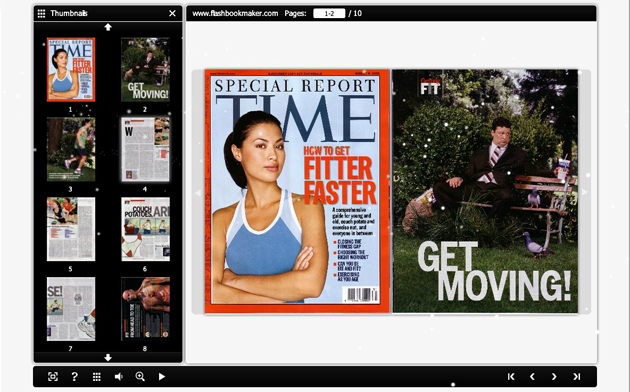Click the TIME magazine cover page
Screen dimensions: 630x392
click(297, 191)
